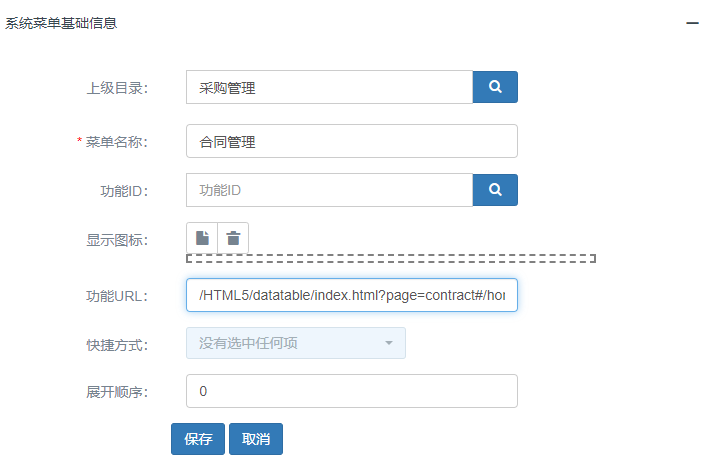Click the 取消 button
710x475 pixels.
click(x=256, y=439)
